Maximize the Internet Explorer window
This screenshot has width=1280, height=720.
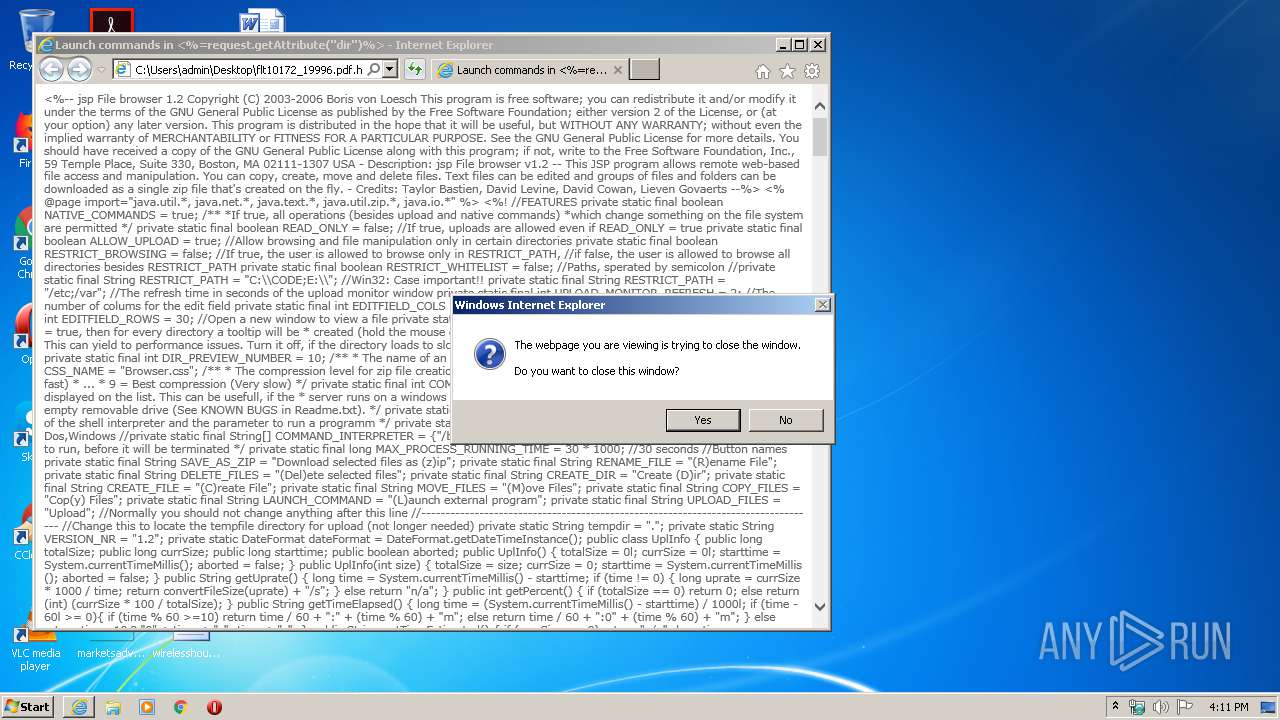point(799,45)
